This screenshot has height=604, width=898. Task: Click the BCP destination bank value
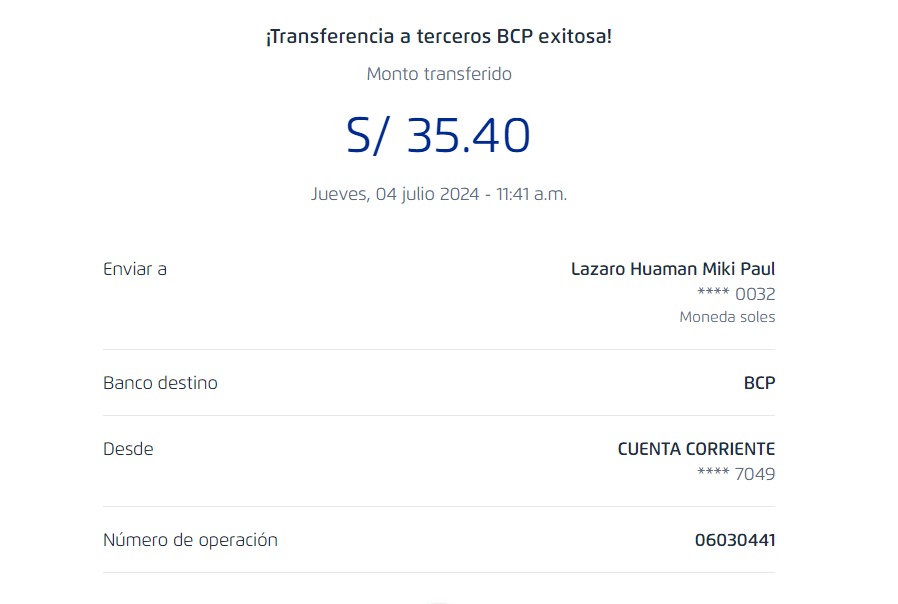coord(759,383)
